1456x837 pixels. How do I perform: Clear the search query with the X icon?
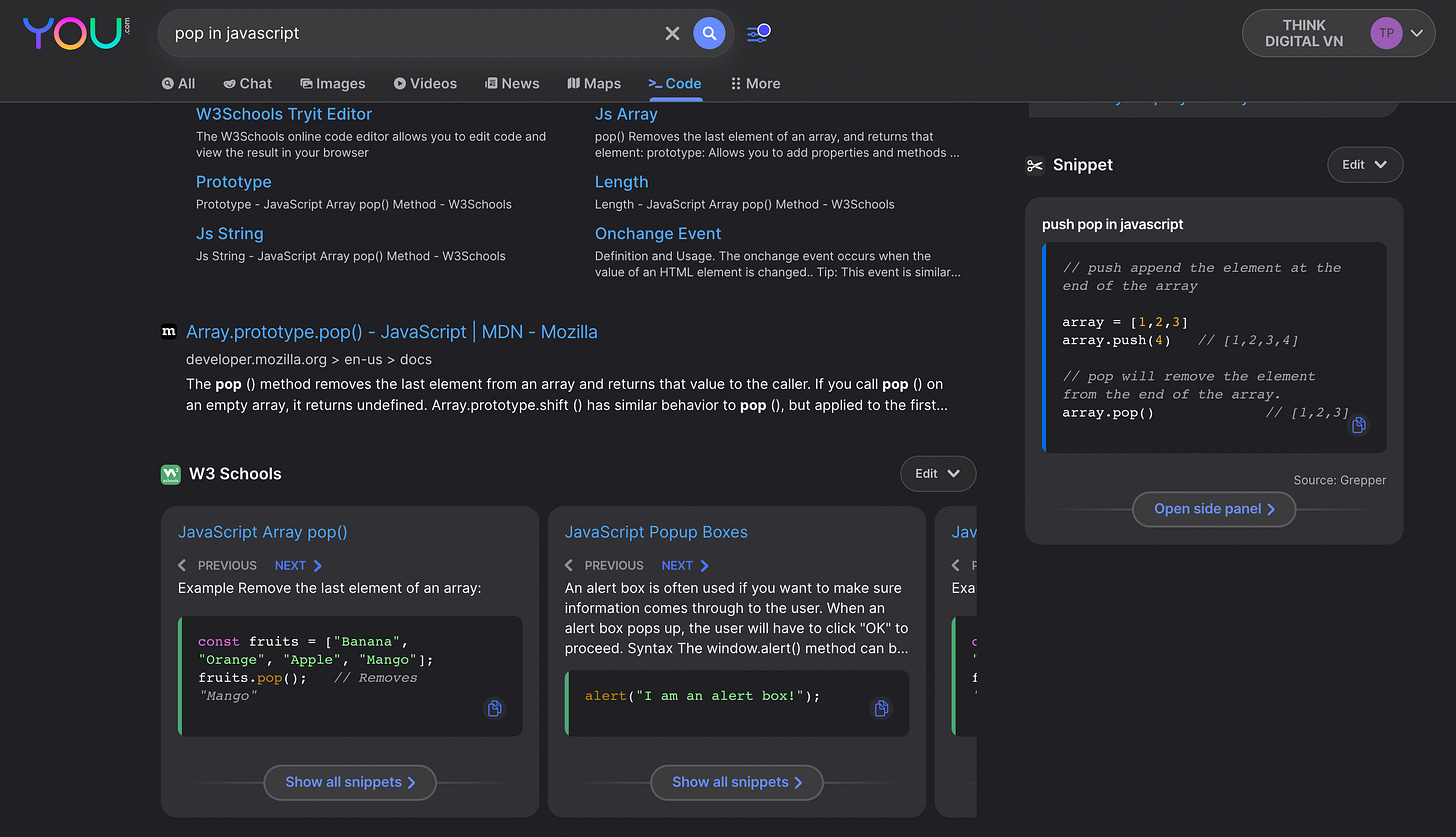pyautogui.click(x=672, y=34)
